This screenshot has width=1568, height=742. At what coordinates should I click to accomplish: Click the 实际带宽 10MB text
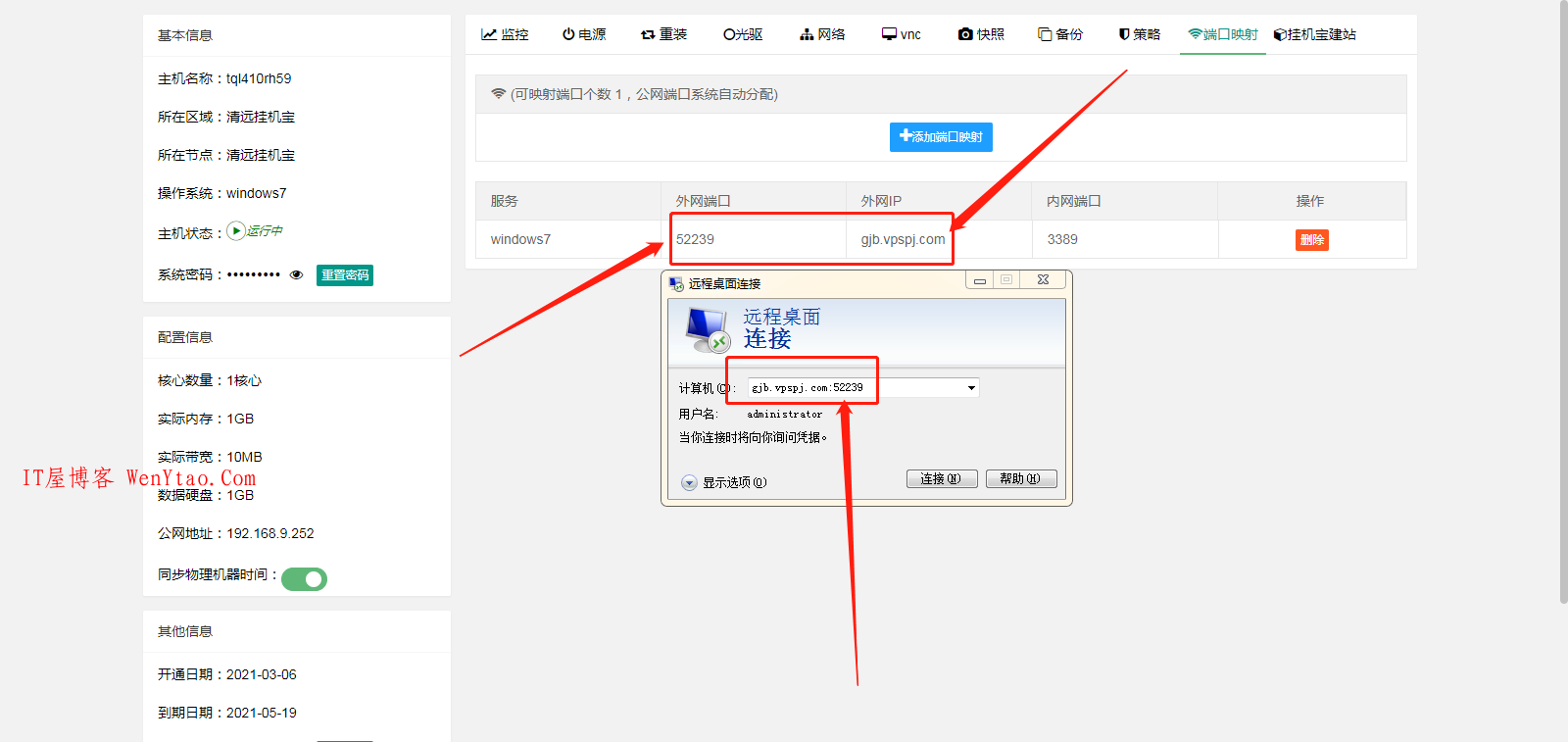click(210, 457)
